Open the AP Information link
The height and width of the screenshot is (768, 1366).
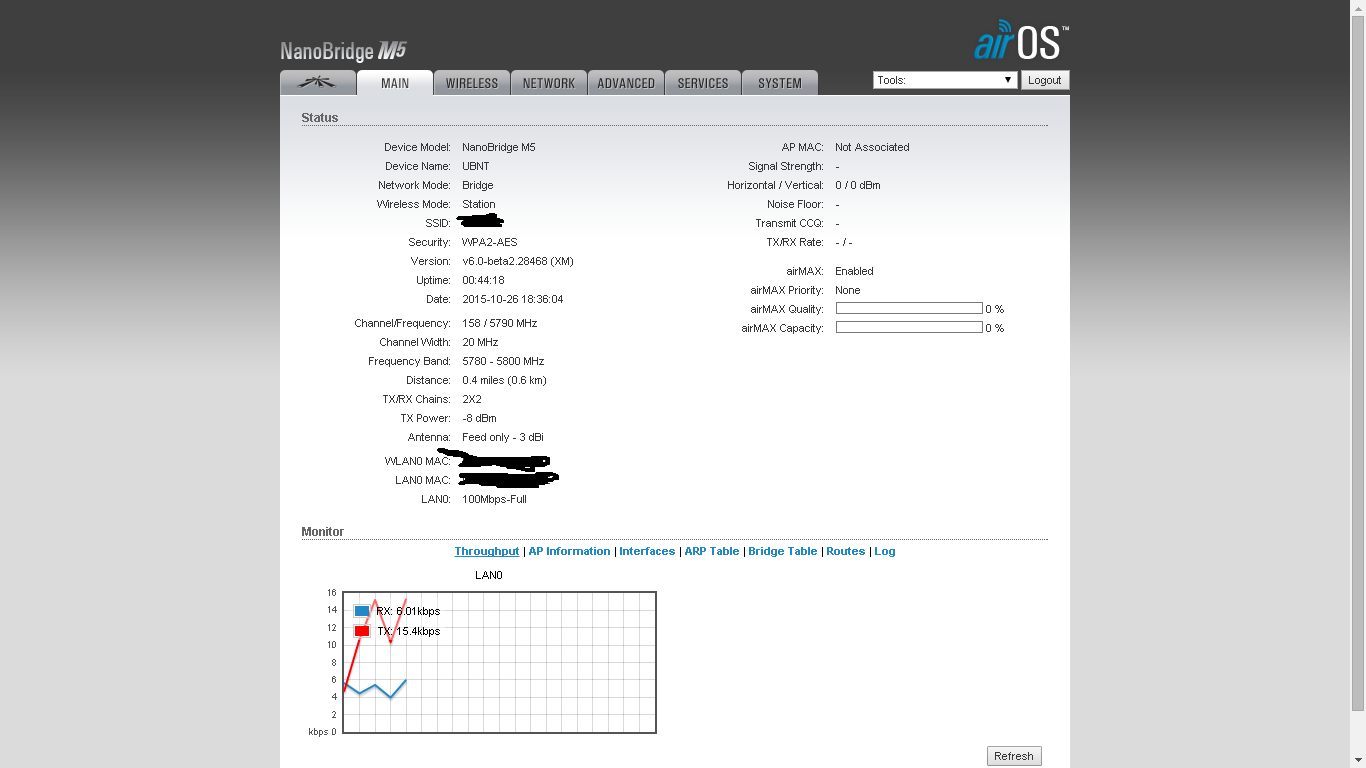pyautogui.click(x=569, y=551)
